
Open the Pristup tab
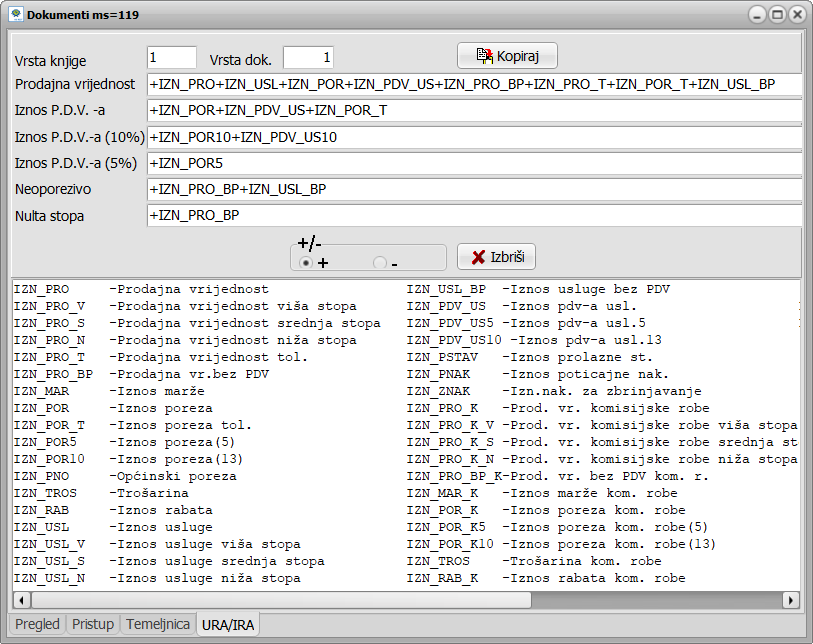click(x=92, y=624)
